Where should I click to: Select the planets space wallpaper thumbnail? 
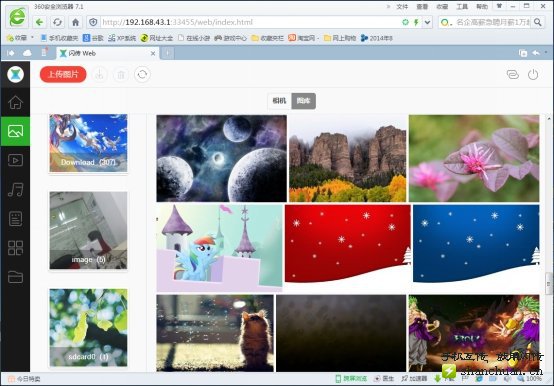point(222,158)
